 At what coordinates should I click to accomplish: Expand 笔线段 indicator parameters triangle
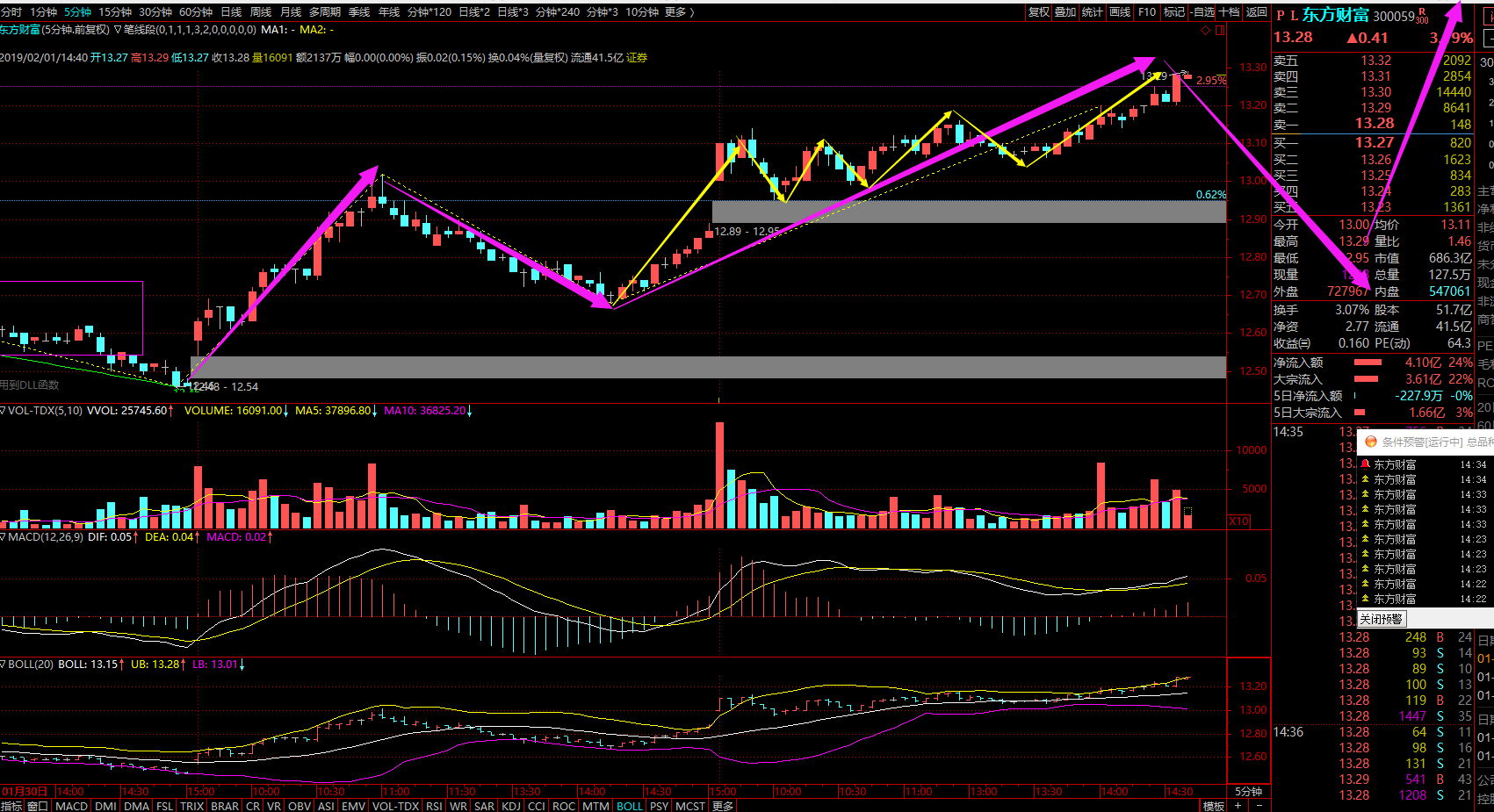[118, 30]
